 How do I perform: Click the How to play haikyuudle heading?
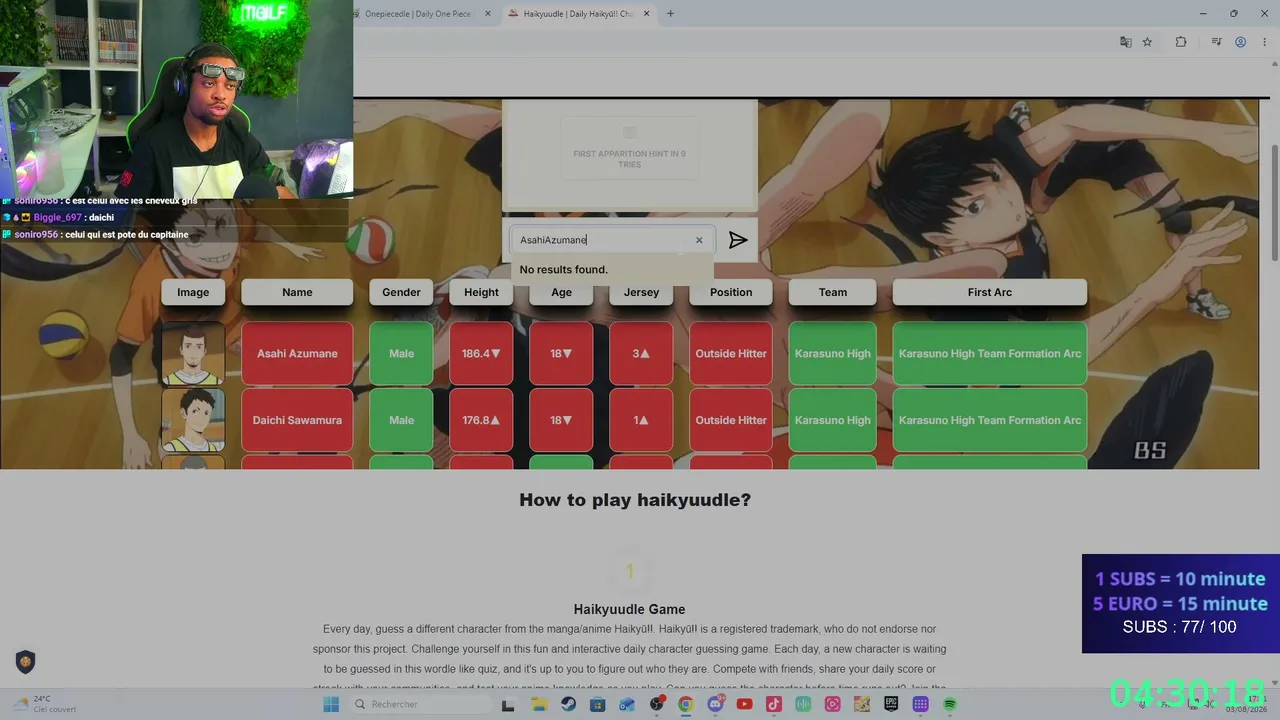[635, 500]
